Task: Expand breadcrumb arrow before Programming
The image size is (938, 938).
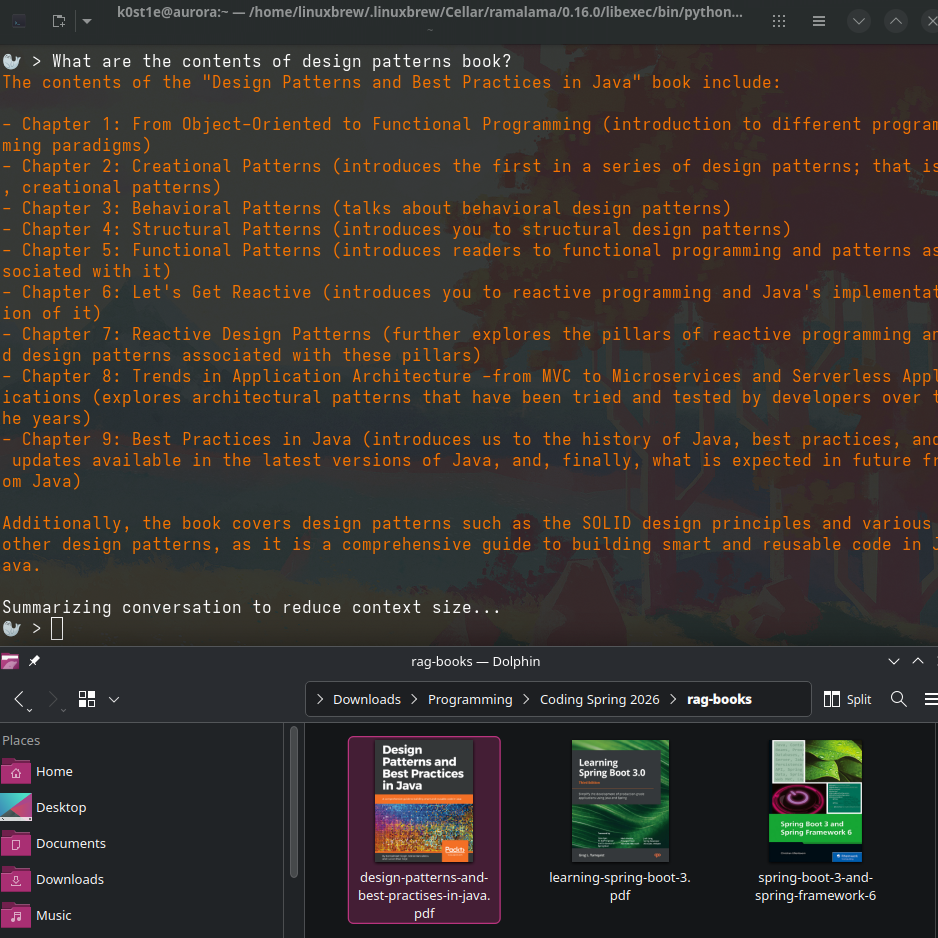Action: (414, 699)
